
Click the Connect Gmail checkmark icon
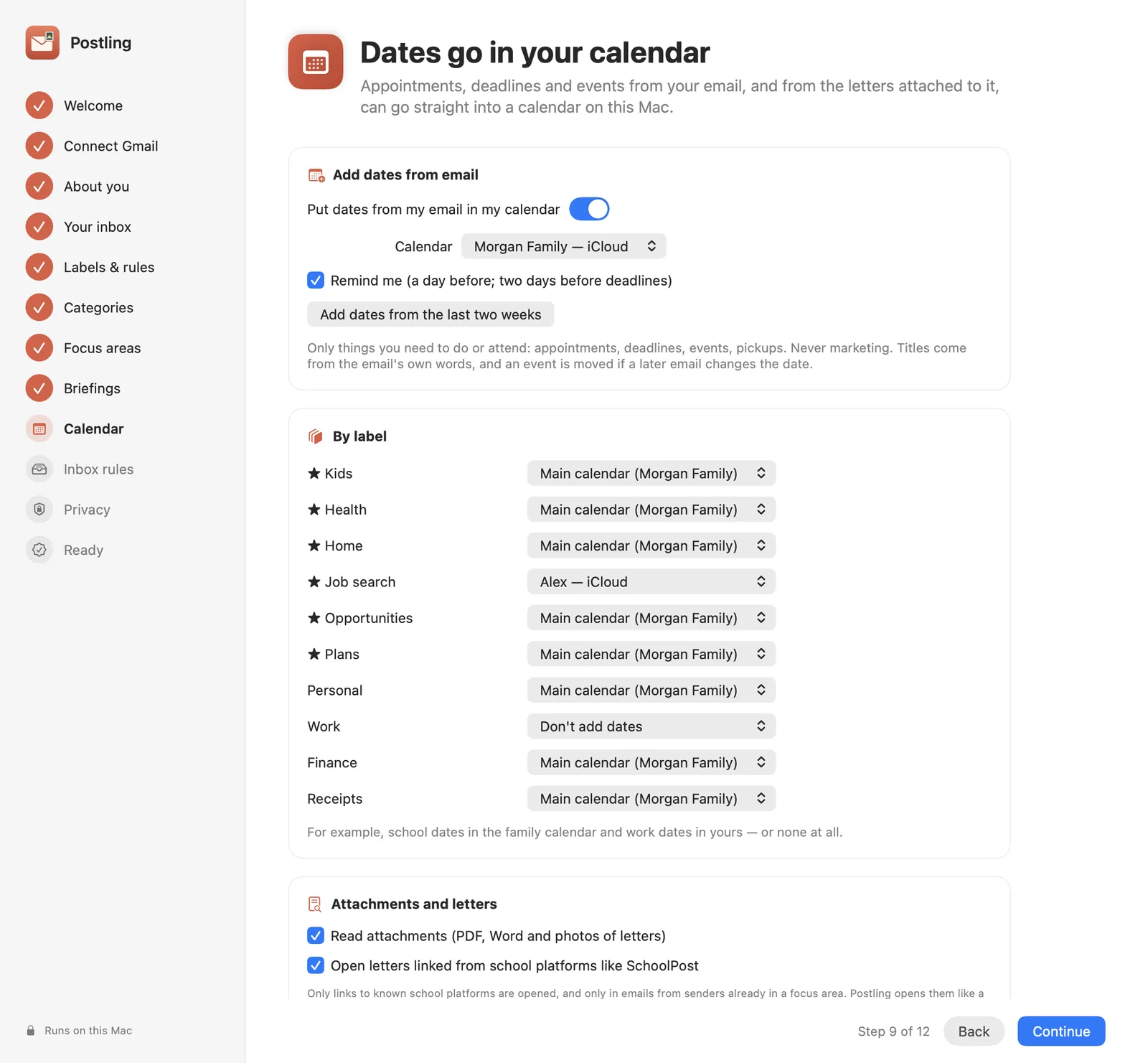[39, 146]
